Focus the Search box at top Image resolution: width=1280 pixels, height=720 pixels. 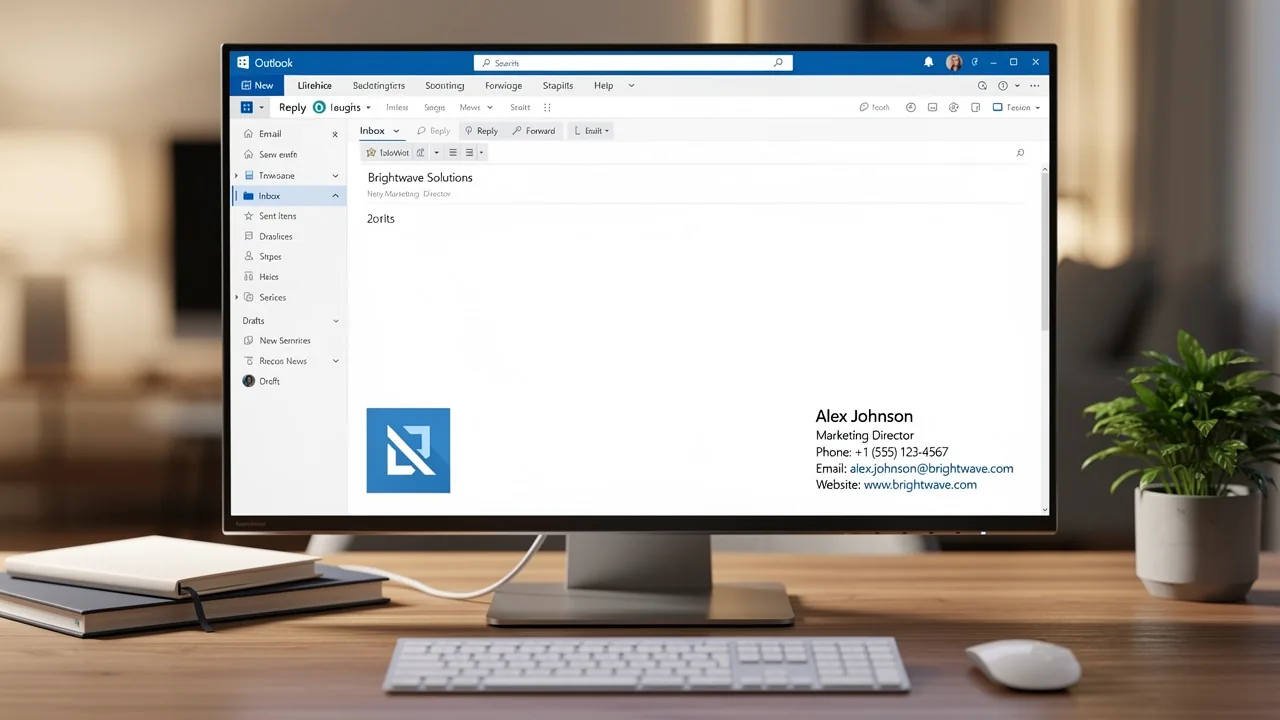point(633,62)
